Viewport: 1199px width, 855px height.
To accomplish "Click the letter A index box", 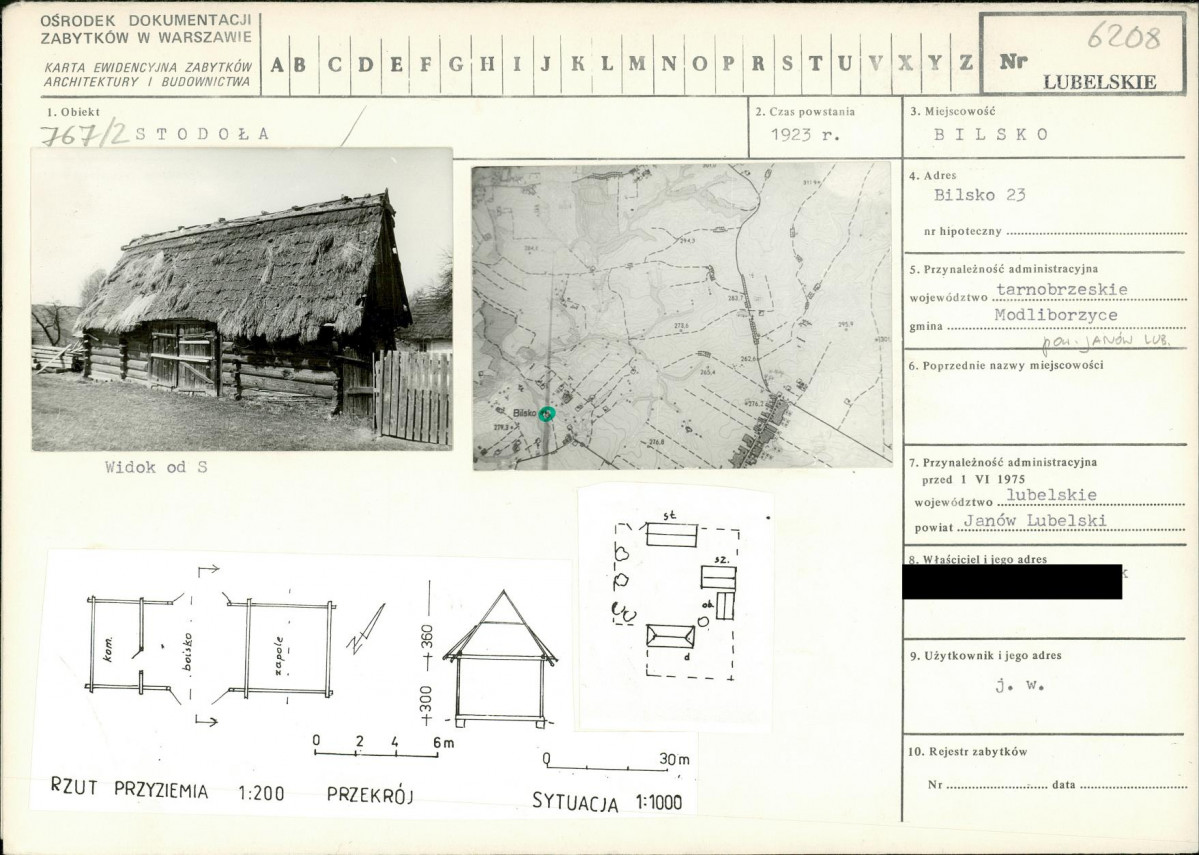I will tap(276, 65).
